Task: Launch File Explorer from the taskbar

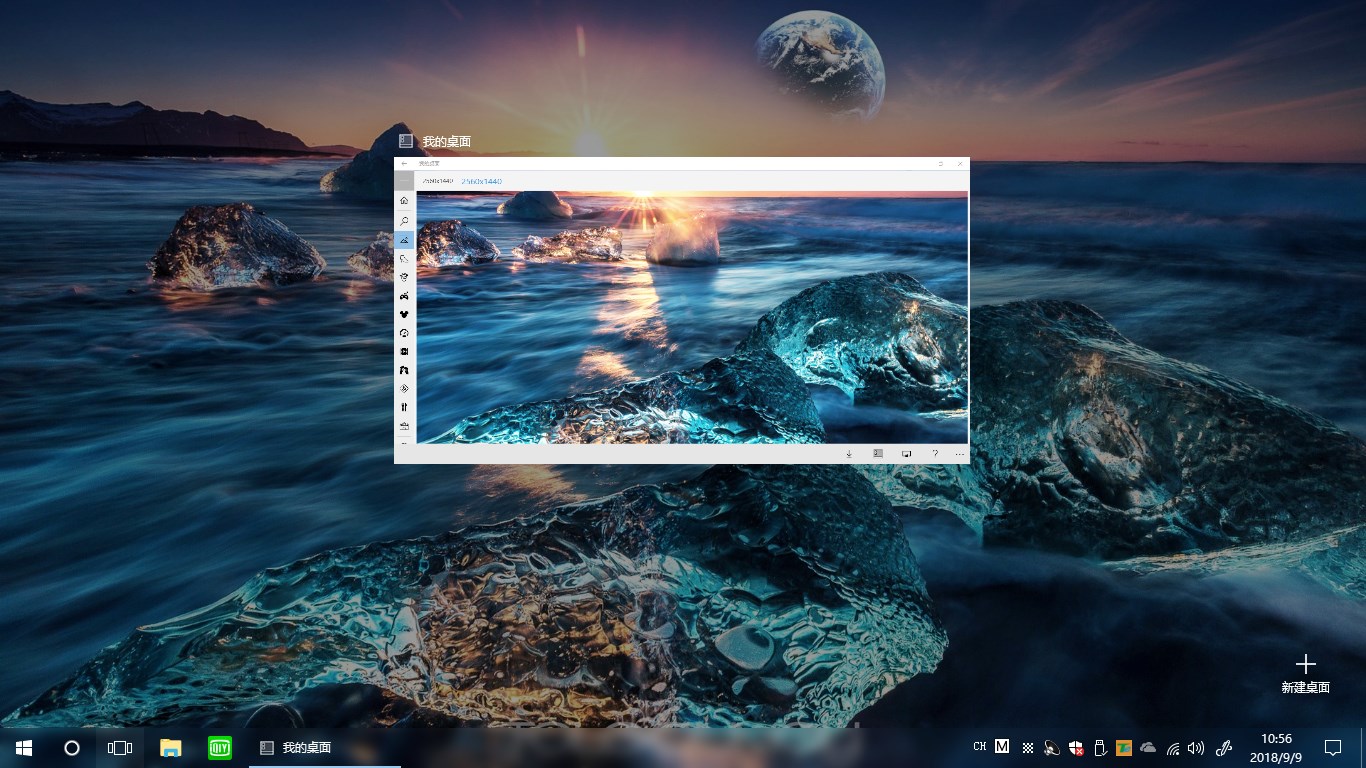Action: click(171, 747)
